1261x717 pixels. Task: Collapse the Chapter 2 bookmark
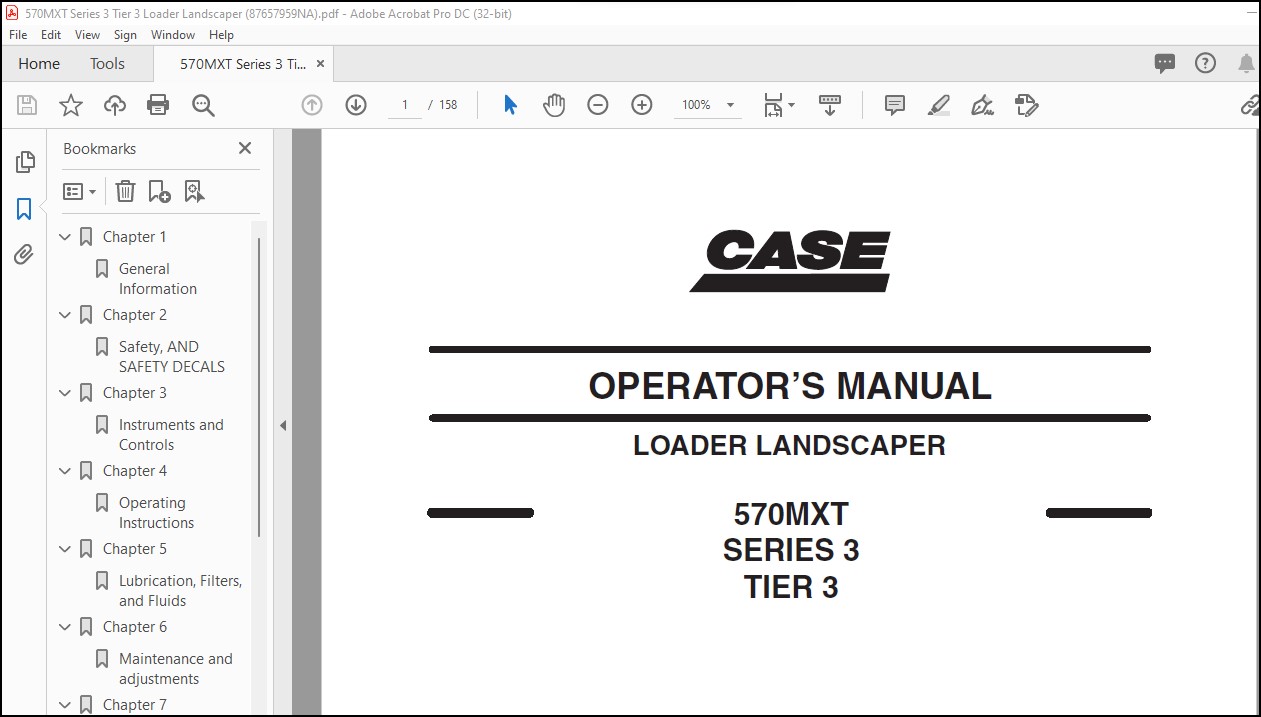65,315
